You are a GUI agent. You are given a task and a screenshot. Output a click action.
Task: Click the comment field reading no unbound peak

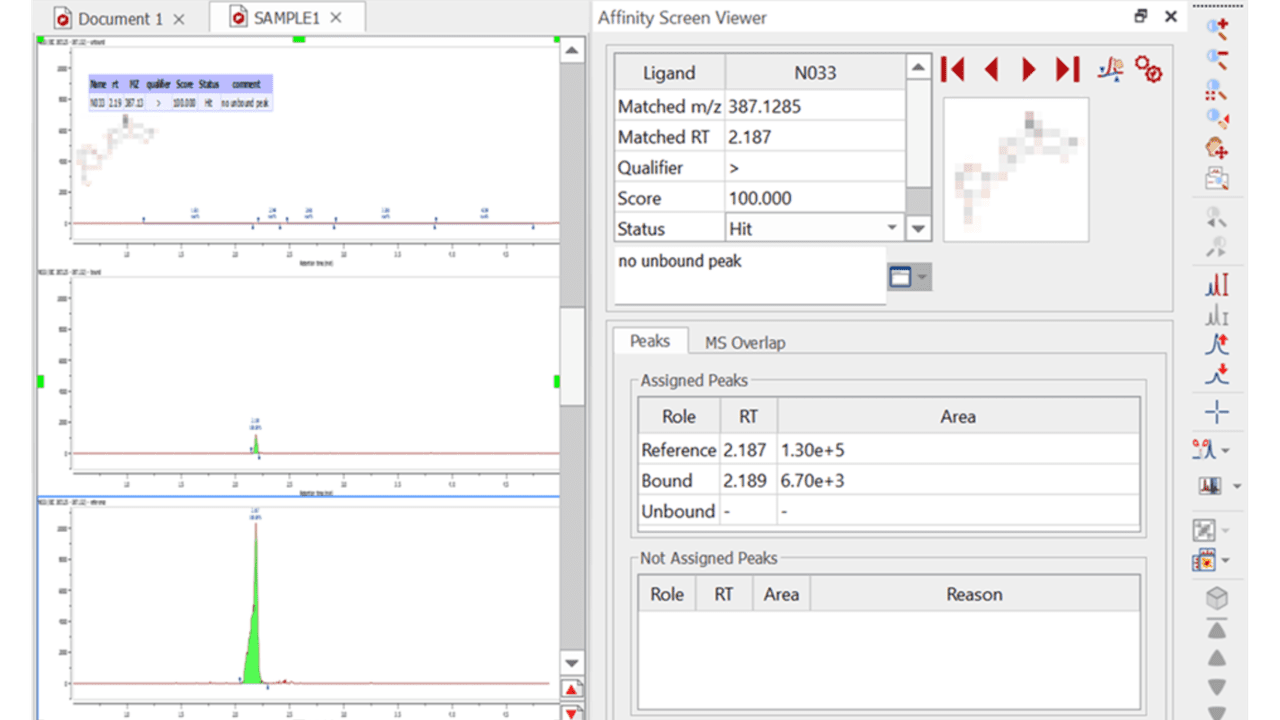750,276
